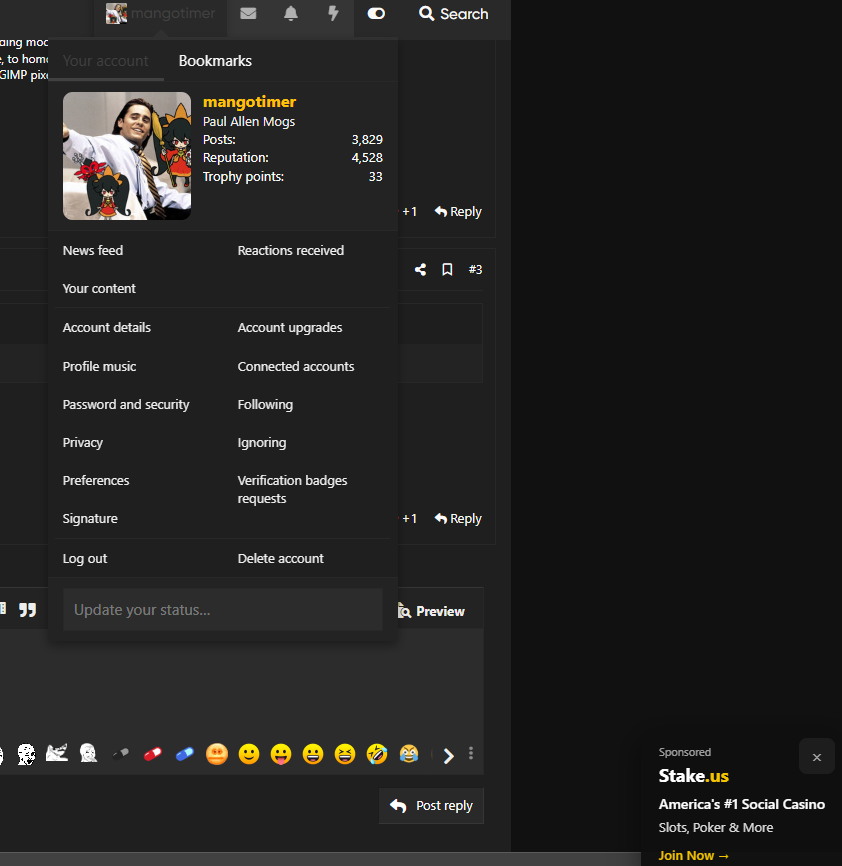Screen dimensions: 842x866
Task: Bookmark post #3 with the bookmark icon
Action: (447, 270)
